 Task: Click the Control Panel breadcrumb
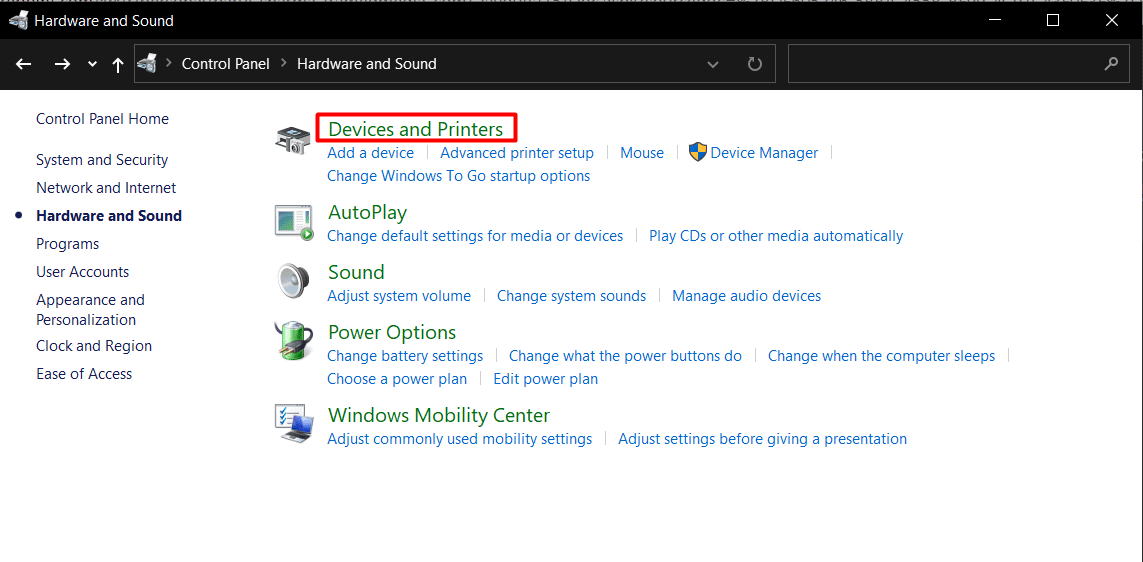[x=225, y=63]
